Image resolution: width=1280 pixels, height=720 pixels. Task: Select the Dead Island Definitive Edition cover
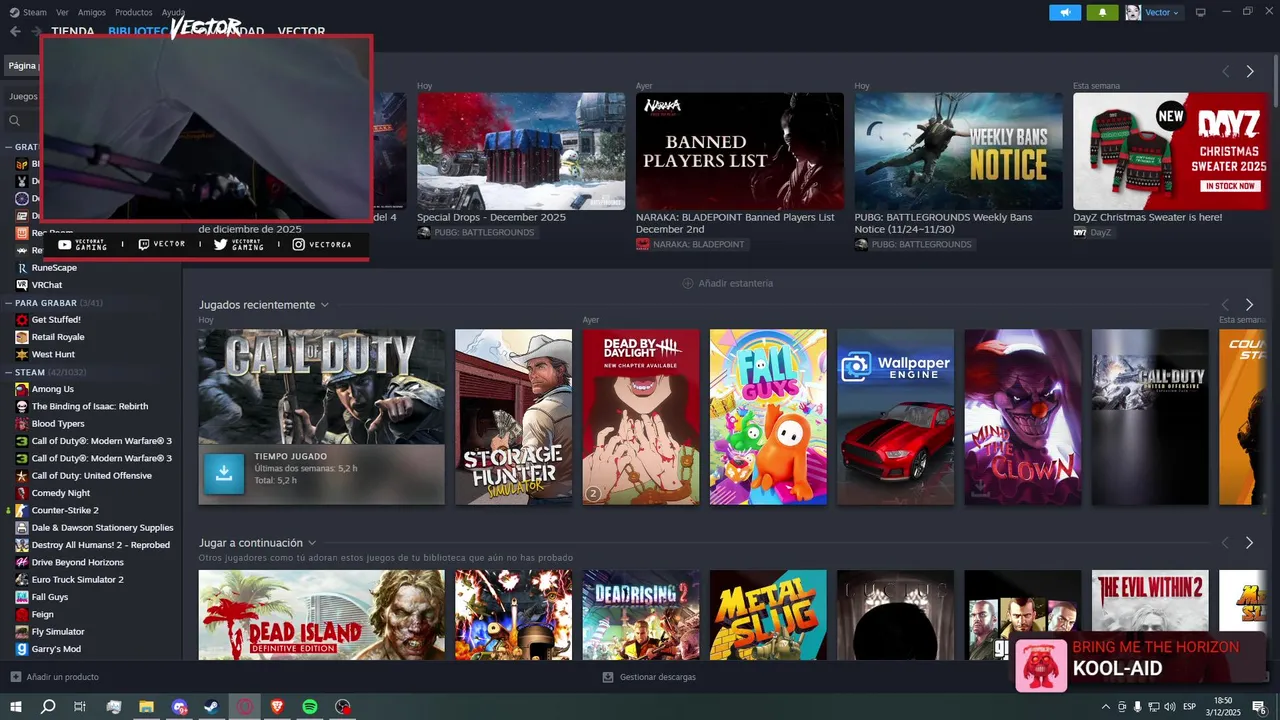coord(321,615)
